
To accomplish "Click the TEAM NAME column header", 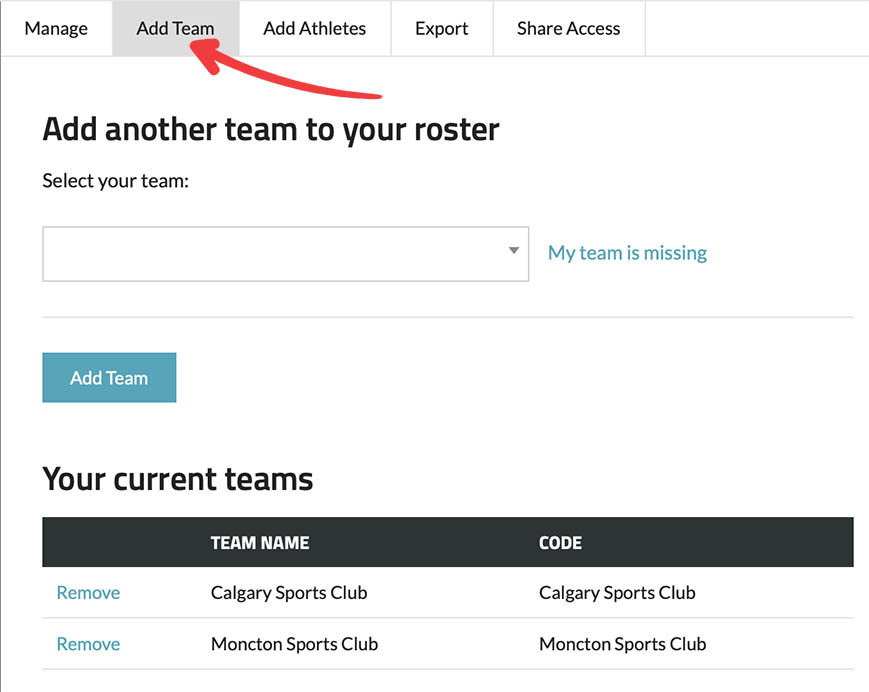I will click(260, 543).
